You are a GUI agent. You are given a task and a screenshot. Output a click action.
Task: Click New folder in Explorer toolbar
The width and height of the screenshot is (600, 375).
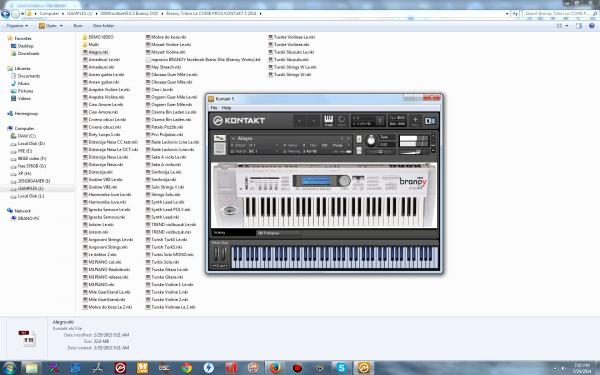[103, 26]
